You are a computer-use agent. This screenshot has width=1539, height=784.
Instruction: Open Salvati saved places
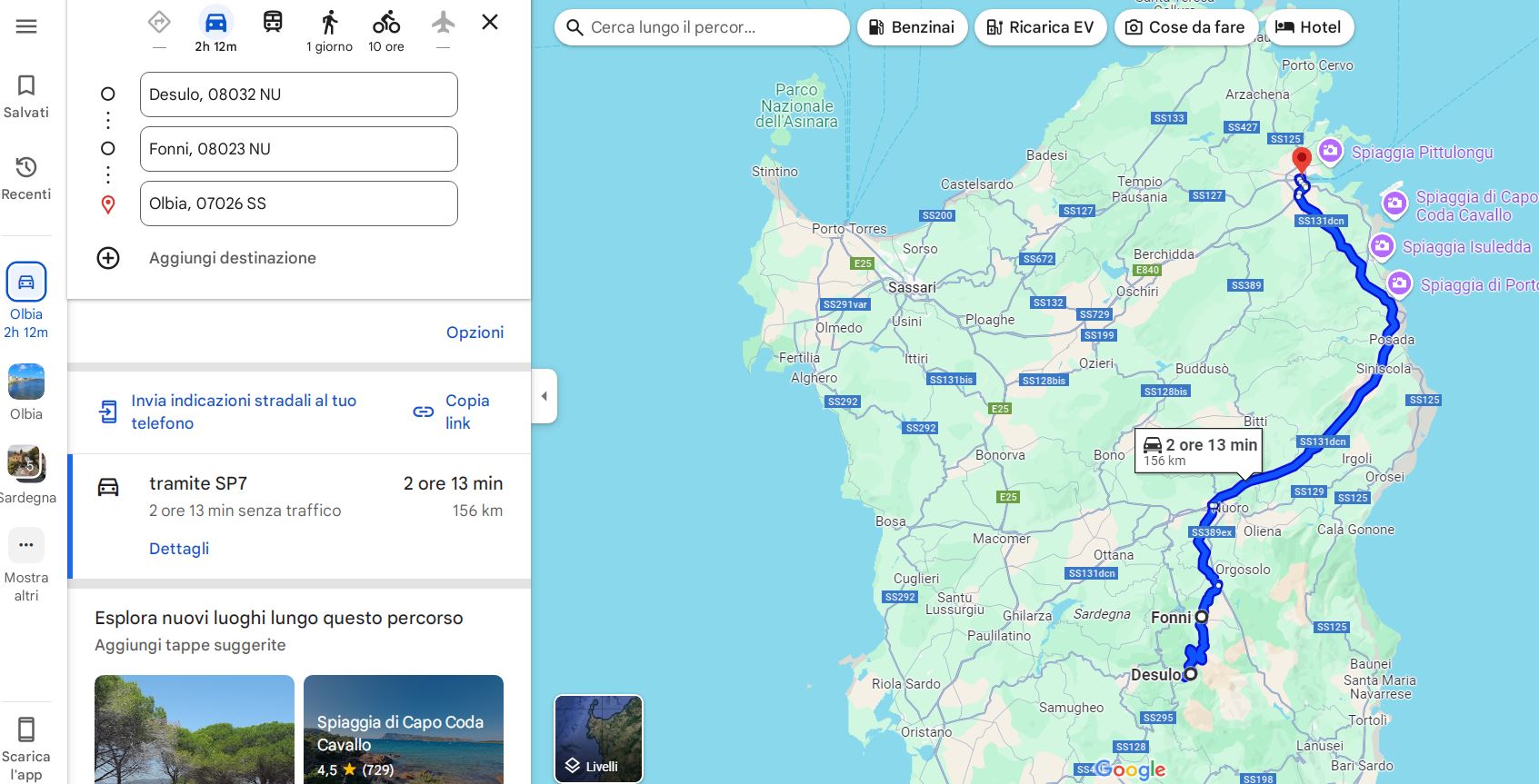(26, 97)
